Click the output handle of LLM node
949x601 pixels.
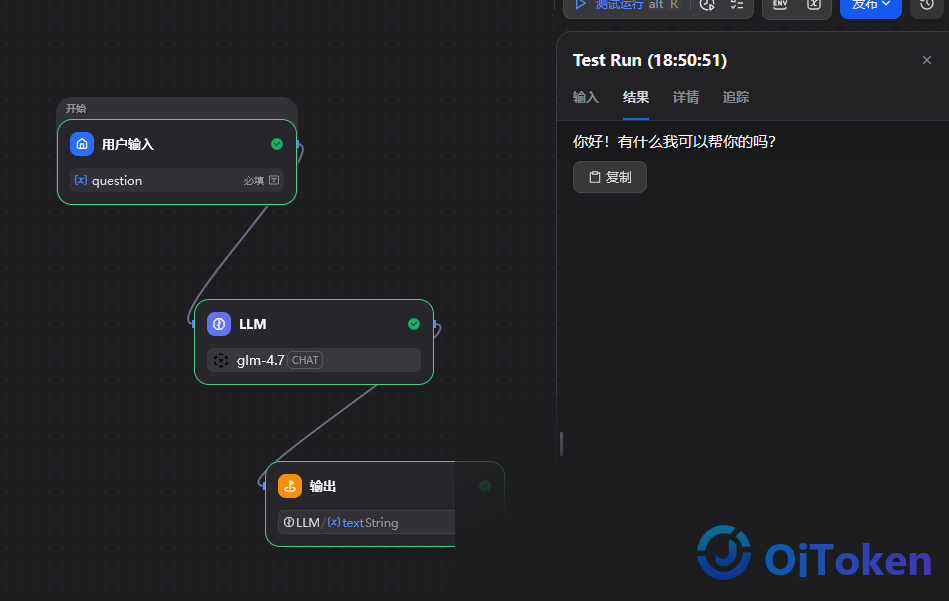click(x=435, y=324)
